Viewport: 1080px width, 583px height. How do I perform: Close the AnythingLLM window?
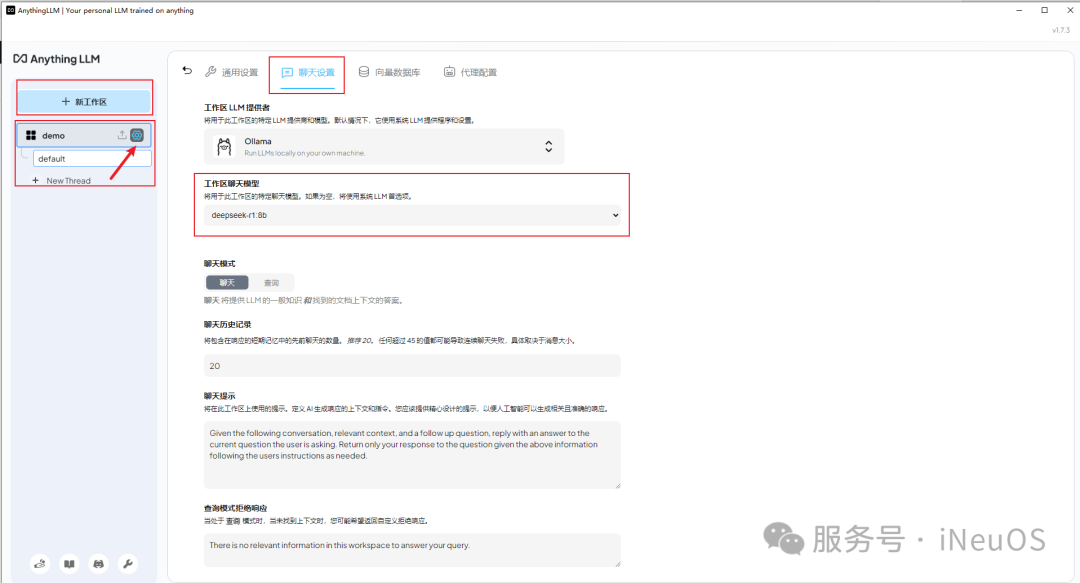tap(1070, 10)
